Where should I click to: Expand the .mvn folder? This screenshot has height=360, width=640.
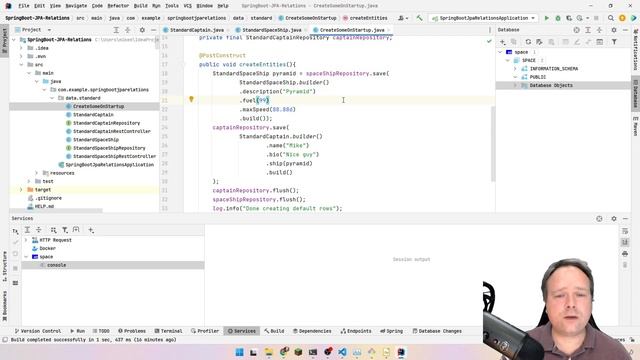pos(21,56)
